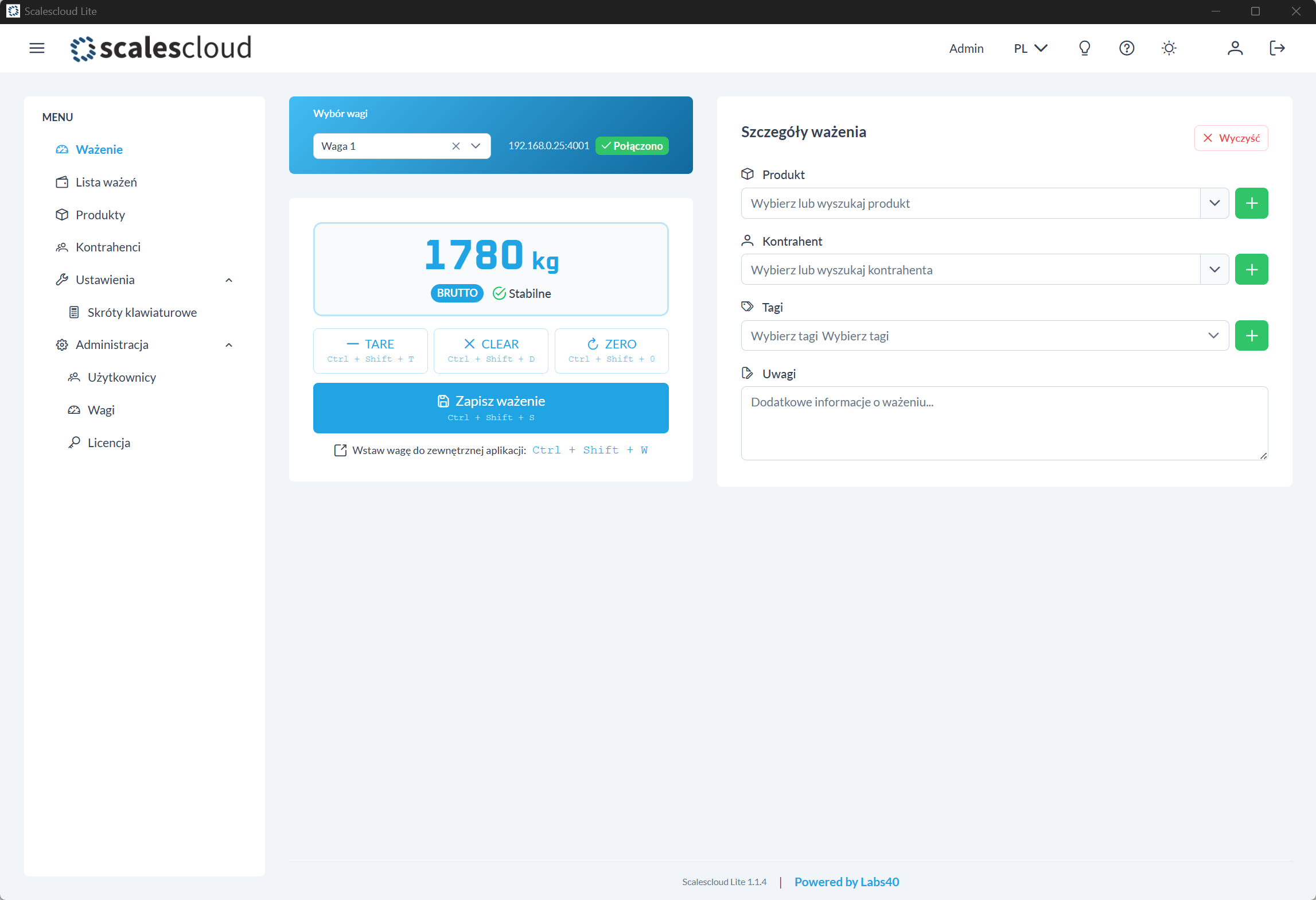Open the Wybierz tagi dropdown
1316x900 pixels.
click(x=1214, y=335)
